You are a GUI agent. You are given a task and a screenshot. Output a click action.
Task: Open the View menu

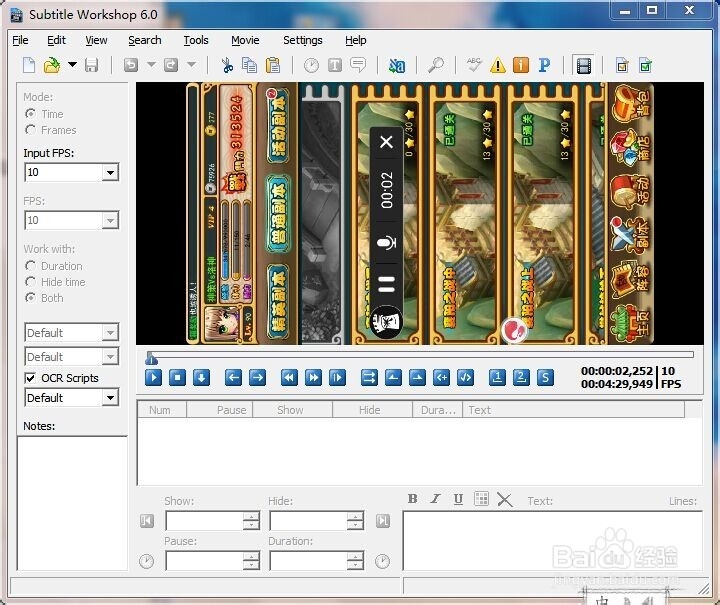click(x=96, y=40)
